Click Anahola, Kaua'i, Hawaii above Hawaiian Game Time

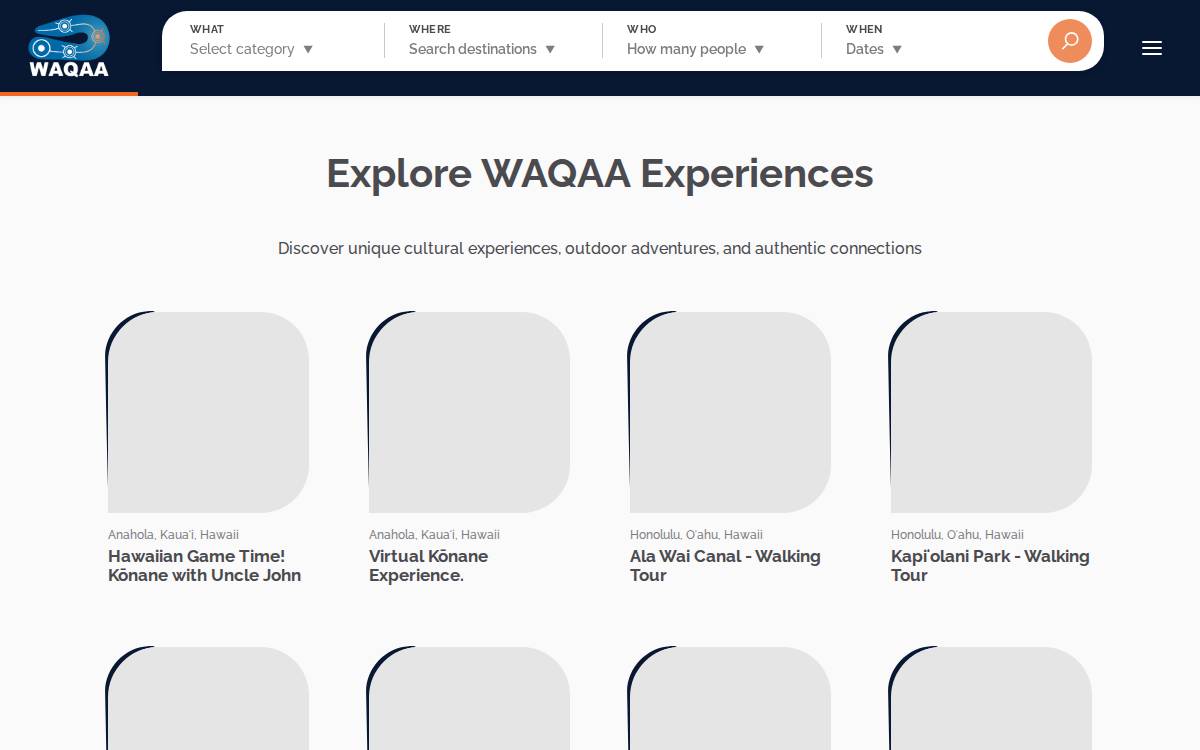[x=173, y=535]
